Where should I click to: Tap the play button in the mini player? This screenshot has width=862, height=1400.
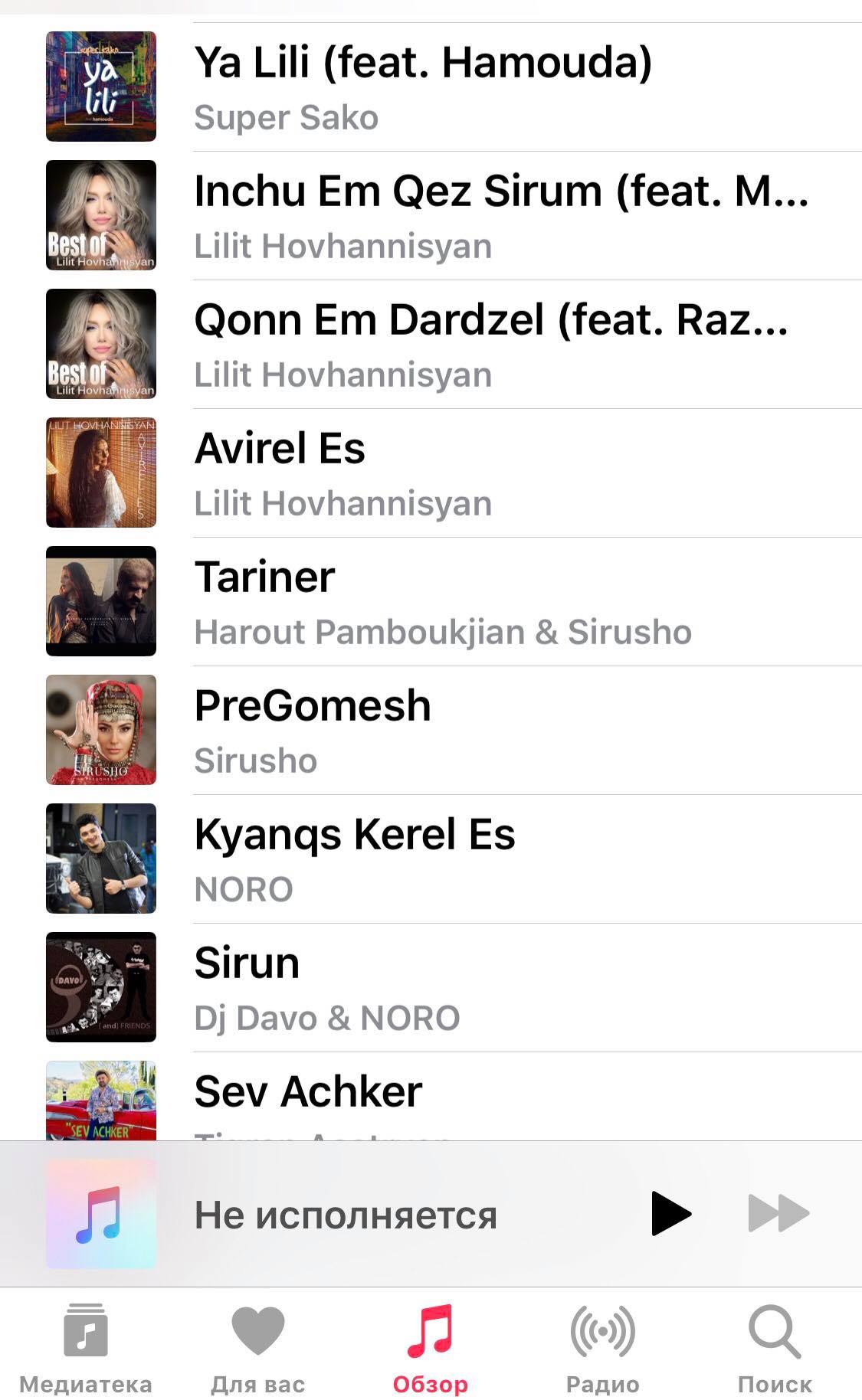pos(671,1214)
